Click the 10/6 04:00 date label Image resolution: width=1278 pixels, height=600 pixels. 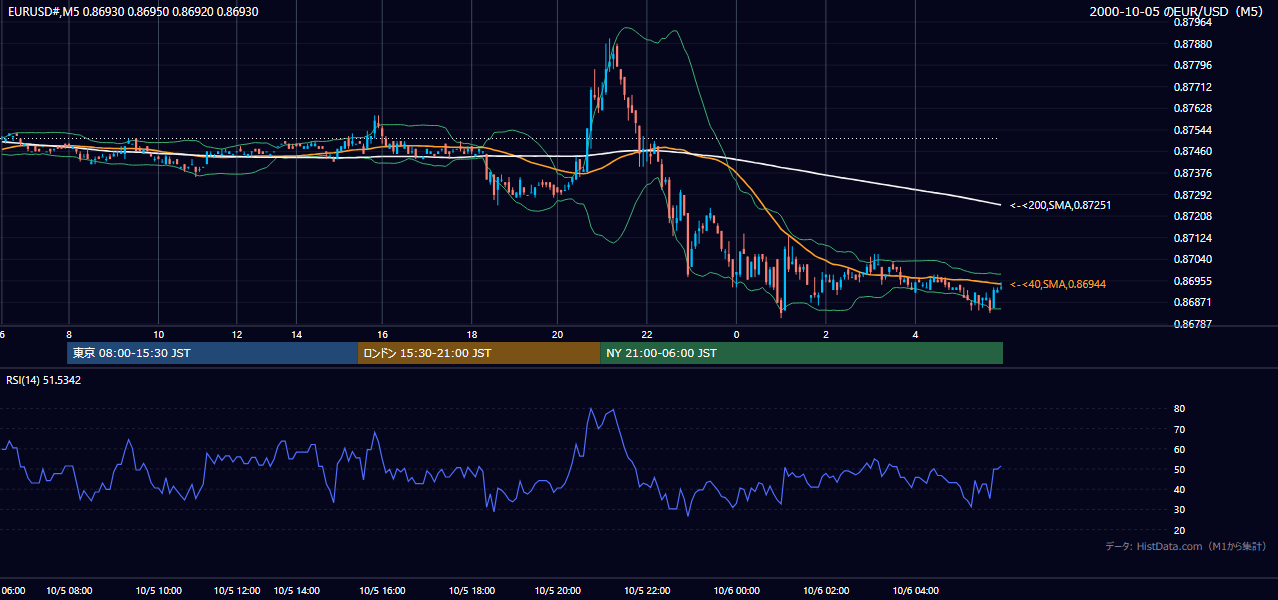(916, 590)
